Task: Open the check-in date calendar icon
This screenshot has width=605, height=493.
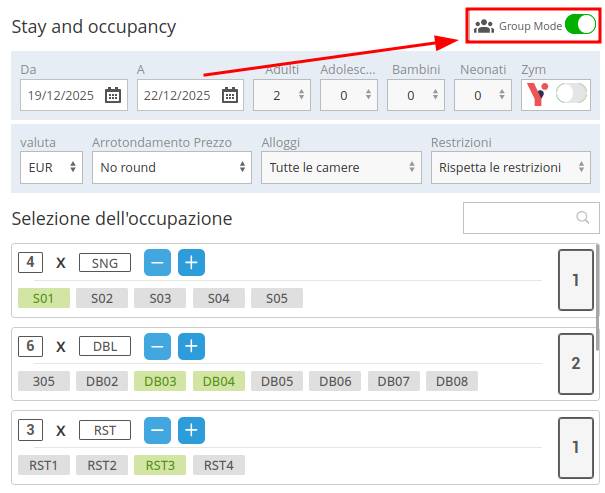Action: (x=113, y=96)
